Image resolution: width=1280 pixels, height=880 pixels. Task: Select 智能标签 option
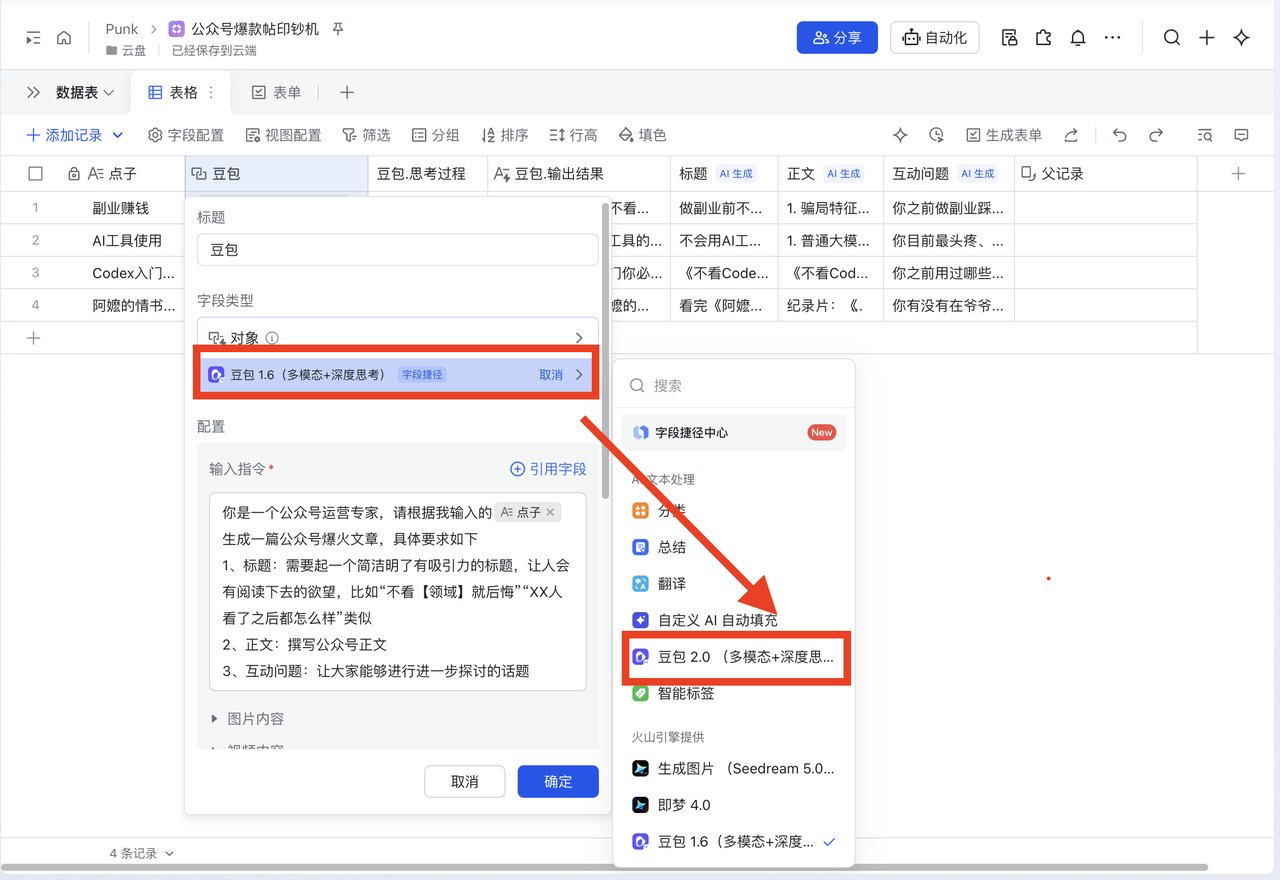[x=734, y=693]
